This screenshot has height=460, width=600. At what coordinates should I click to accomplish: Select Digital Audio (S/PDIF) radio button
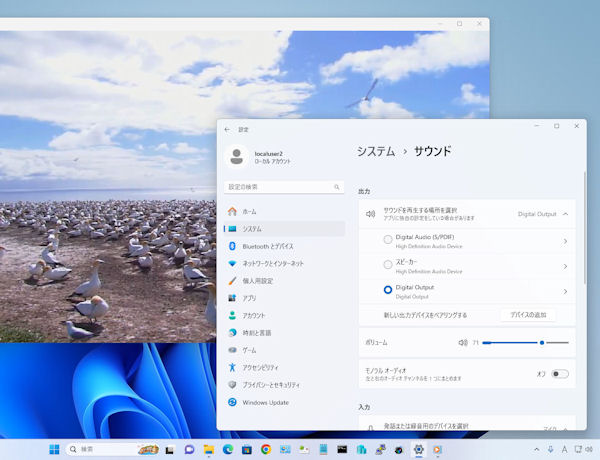(x=388, y=240)
